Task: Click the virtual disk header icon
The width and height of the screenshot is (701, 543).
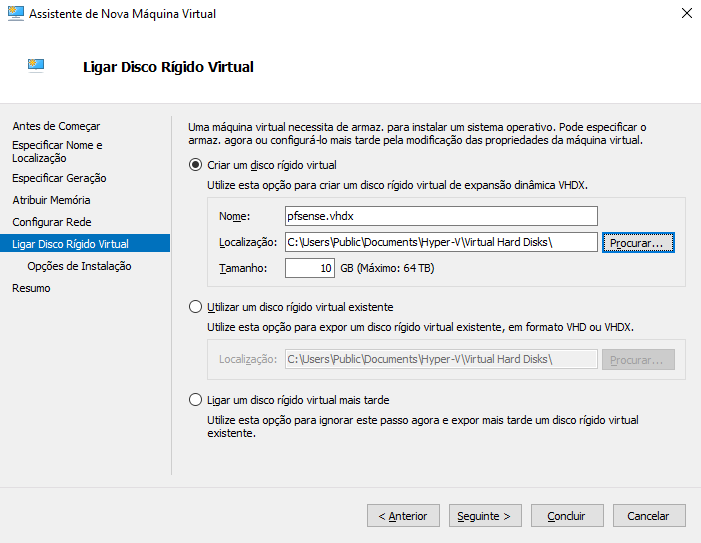Action: point(36,66)
